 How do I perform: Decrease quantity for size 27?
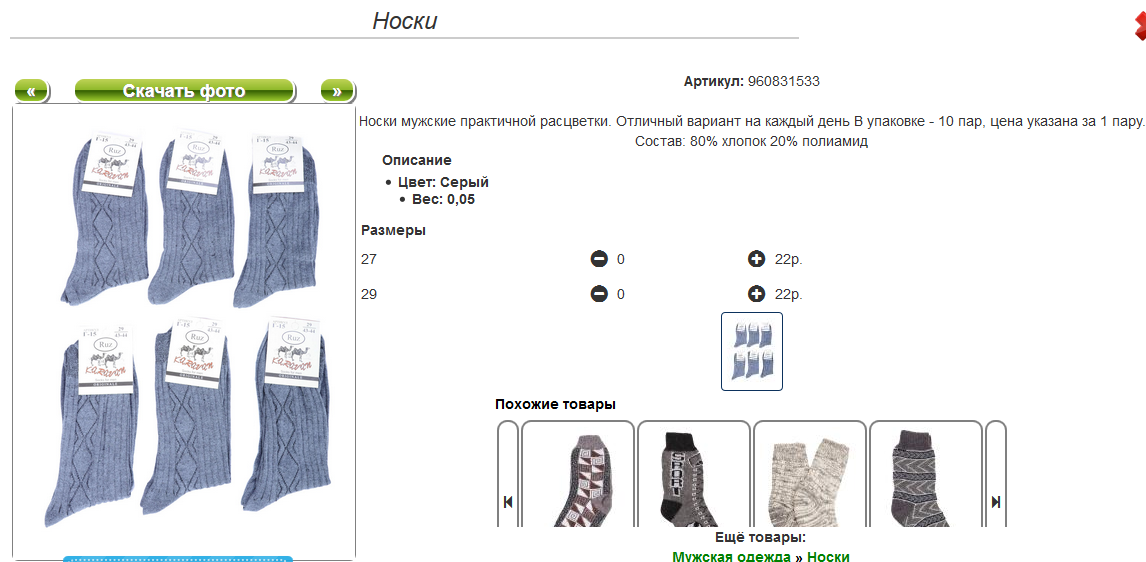click(599, 259)
